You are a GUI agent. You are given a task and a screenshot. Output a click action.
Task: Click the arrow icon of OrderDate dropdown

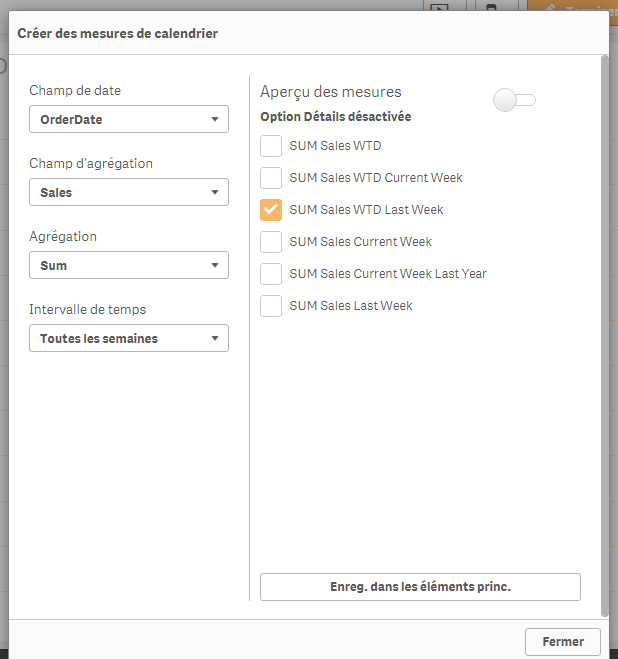coord(215,120)
